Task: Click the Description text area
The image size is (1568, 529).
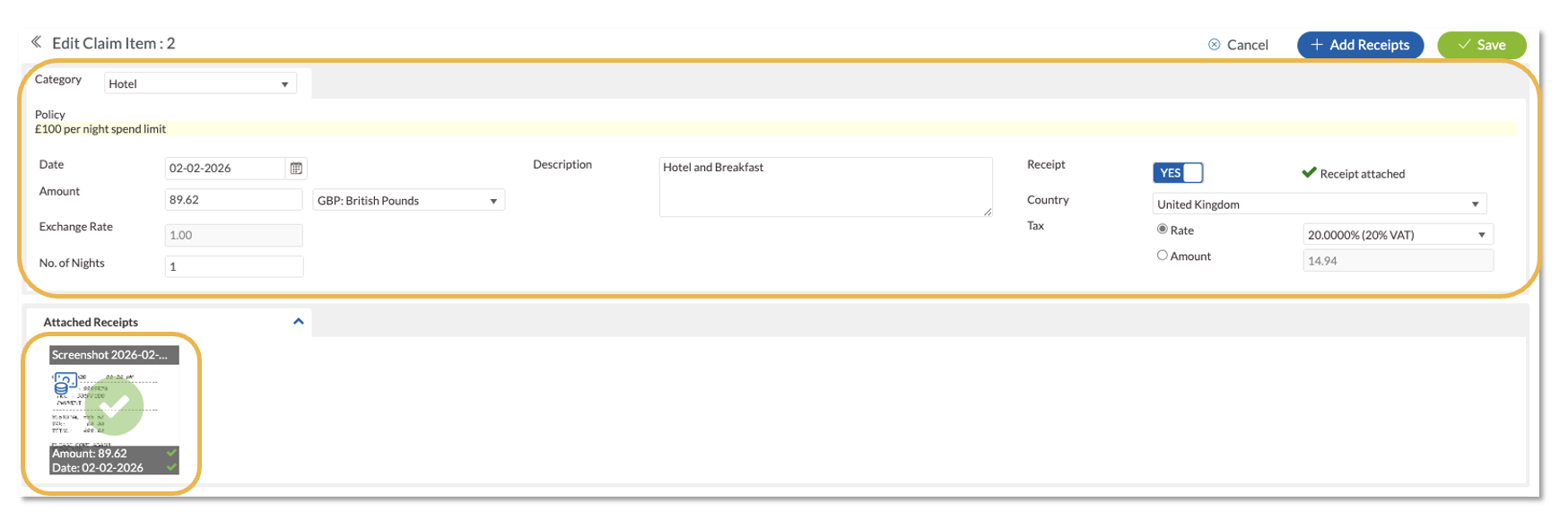Action: tap(825, 187)
